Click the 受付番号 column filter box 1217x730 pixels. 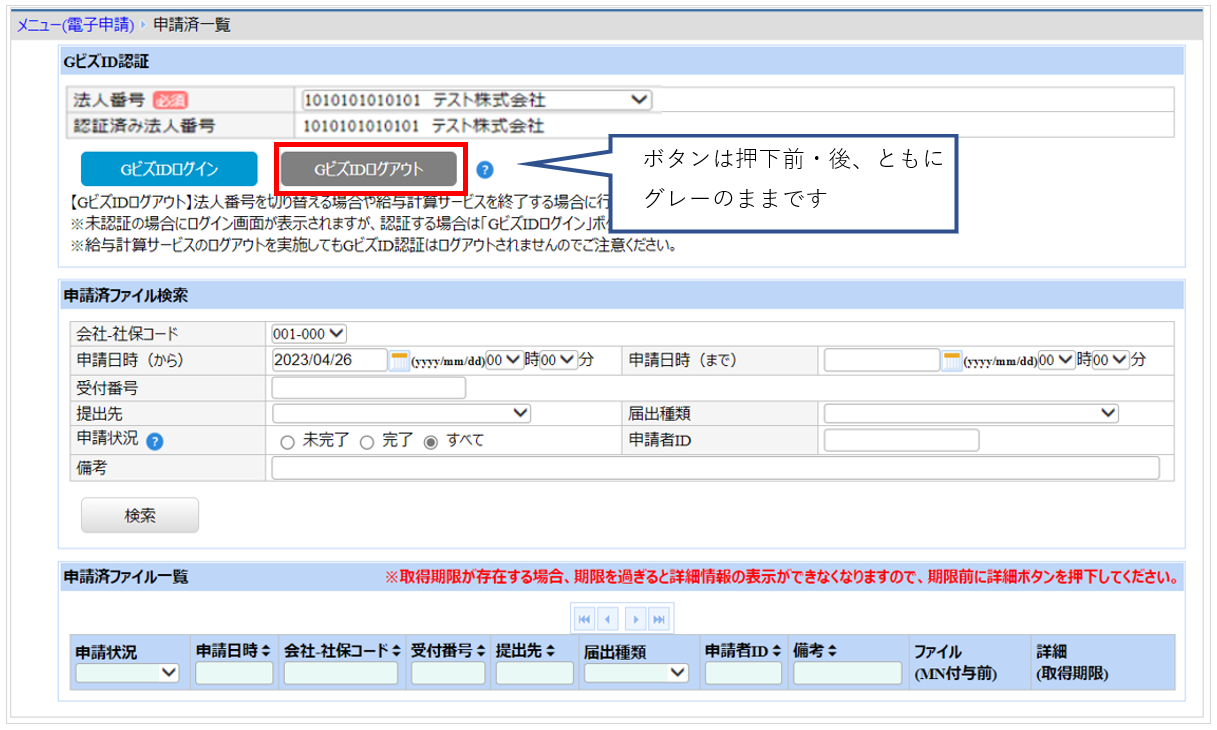click(448, 674)
